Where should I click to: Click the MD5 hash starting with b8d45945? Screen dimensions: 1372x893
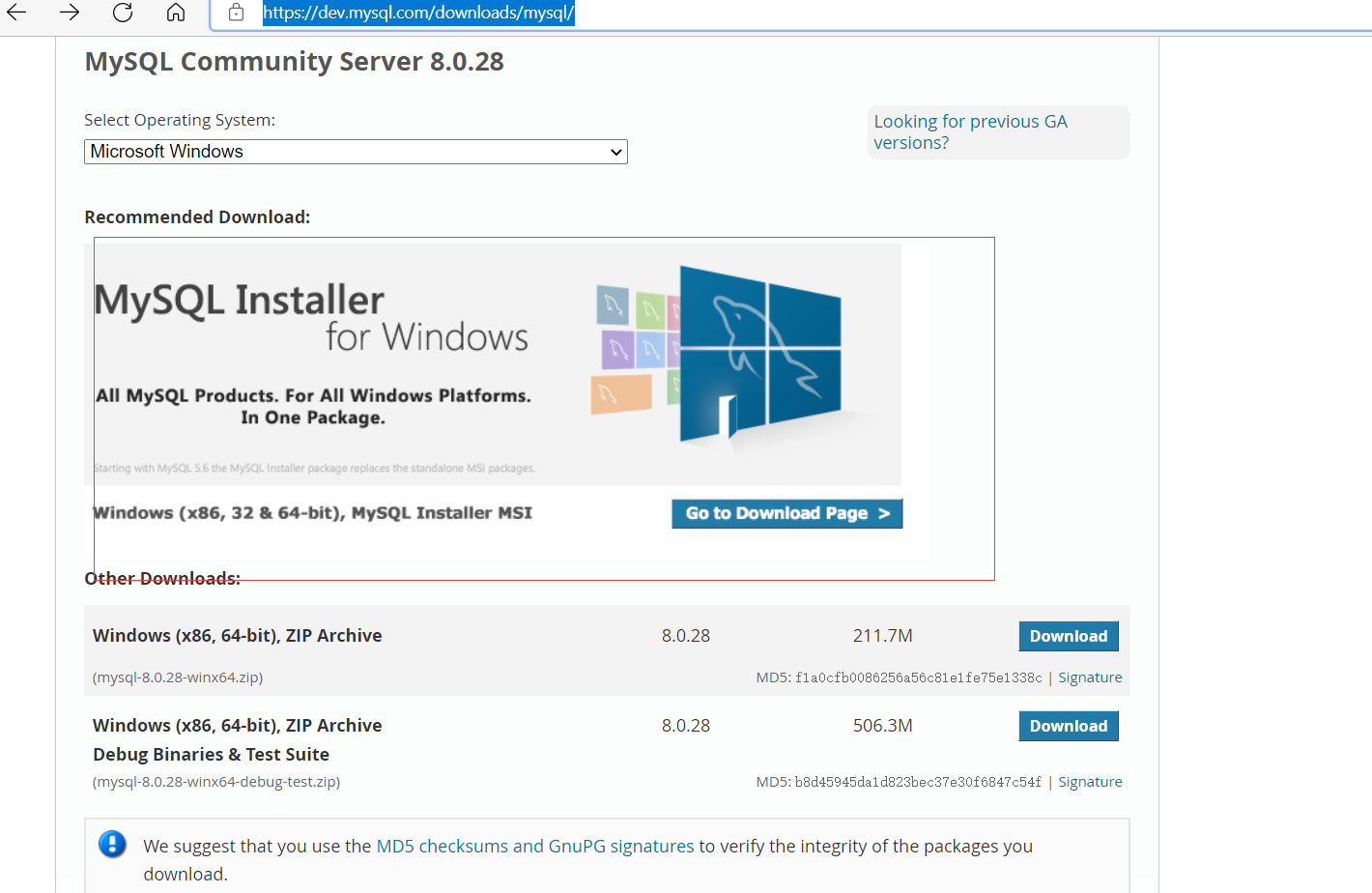[919, 782]
